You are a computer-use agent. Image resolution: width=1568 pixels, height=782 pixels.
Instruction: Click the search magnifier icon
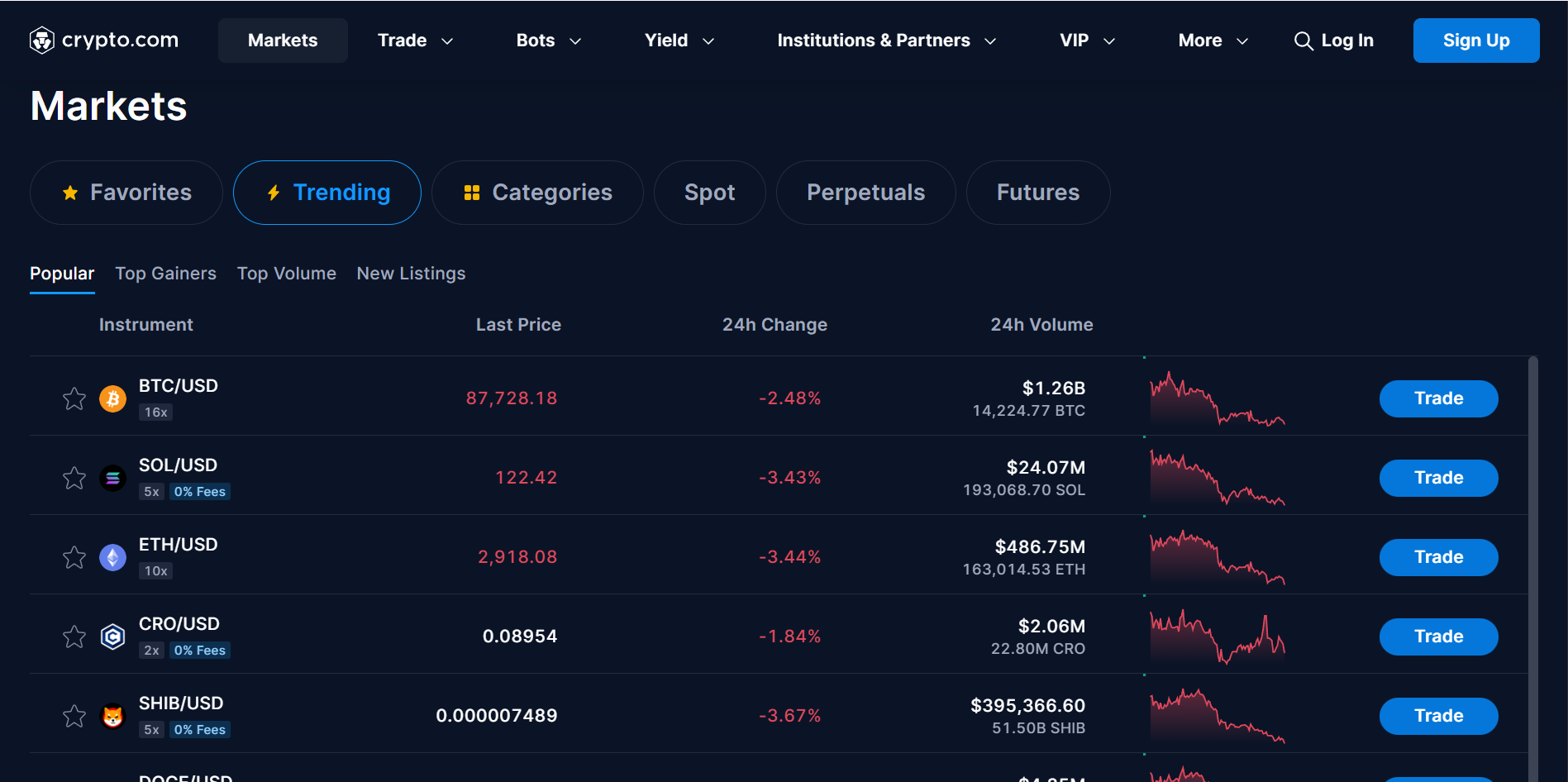[x=1303, y=41]
